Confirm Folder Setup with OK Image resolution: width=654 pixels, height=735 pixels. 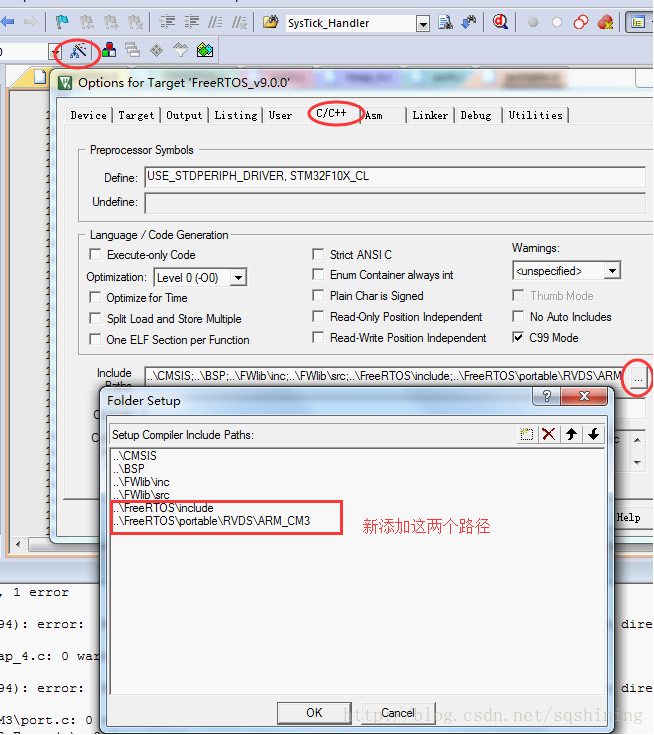tap(314, 713)
